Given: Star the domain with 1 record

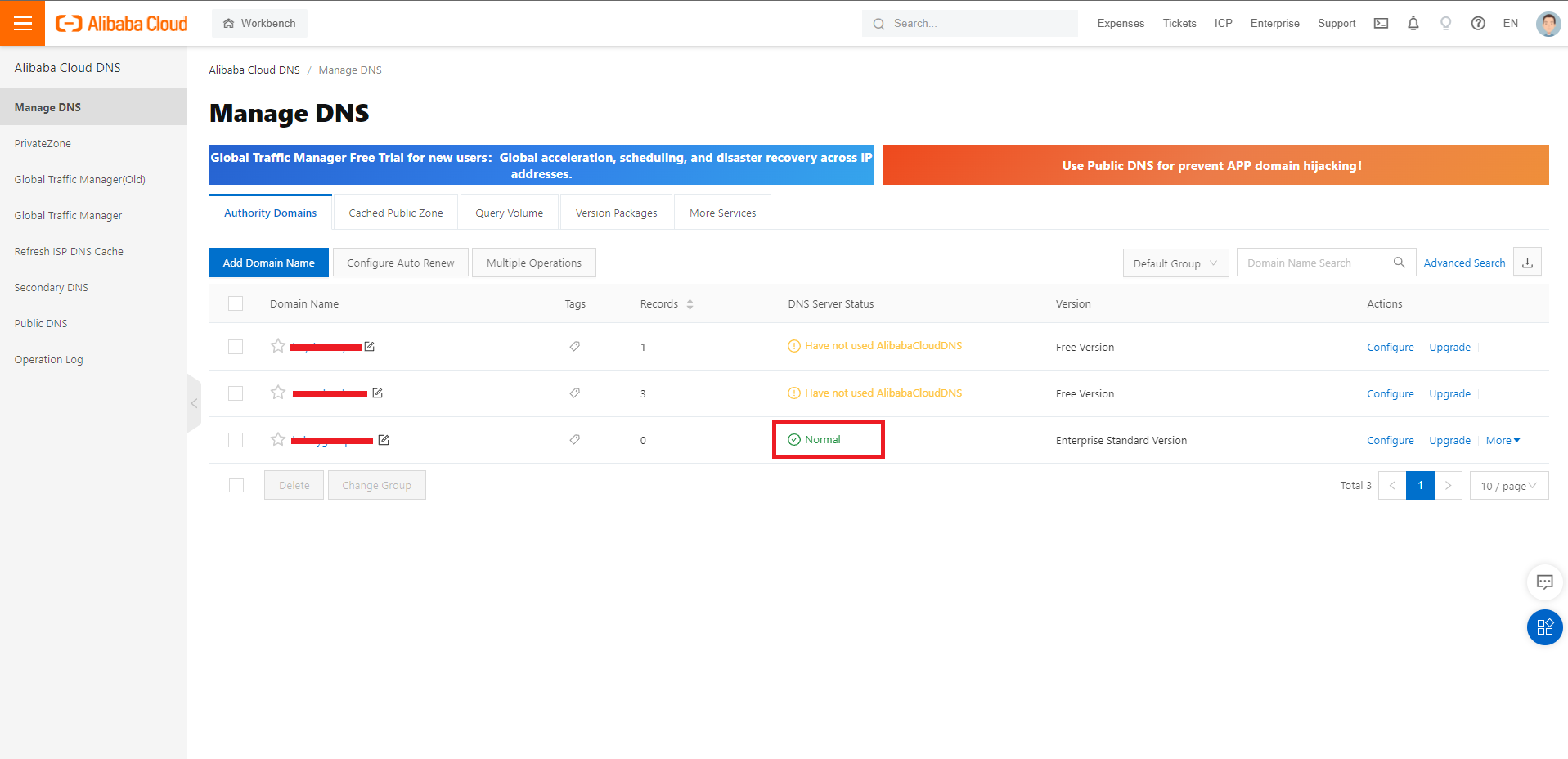Looking at the screenshot, I should pyautogui.click(x=278, y=346).
